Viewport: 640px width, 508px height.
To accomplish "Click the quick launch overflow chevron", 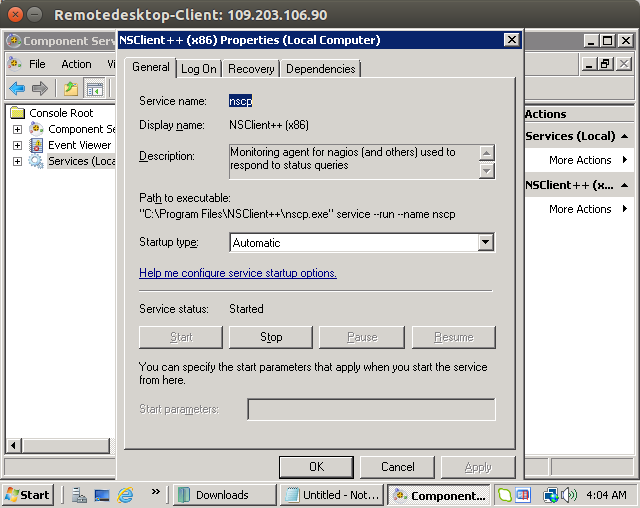I will [x=156, y=491].
